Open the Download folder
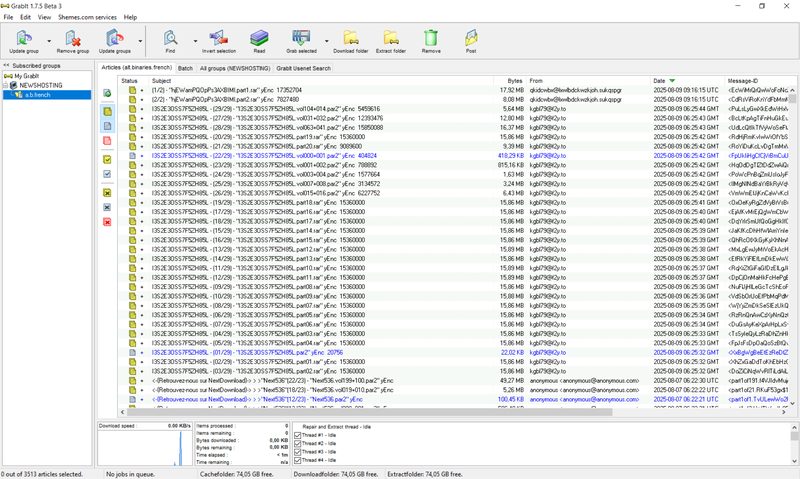 coord(349,38)
